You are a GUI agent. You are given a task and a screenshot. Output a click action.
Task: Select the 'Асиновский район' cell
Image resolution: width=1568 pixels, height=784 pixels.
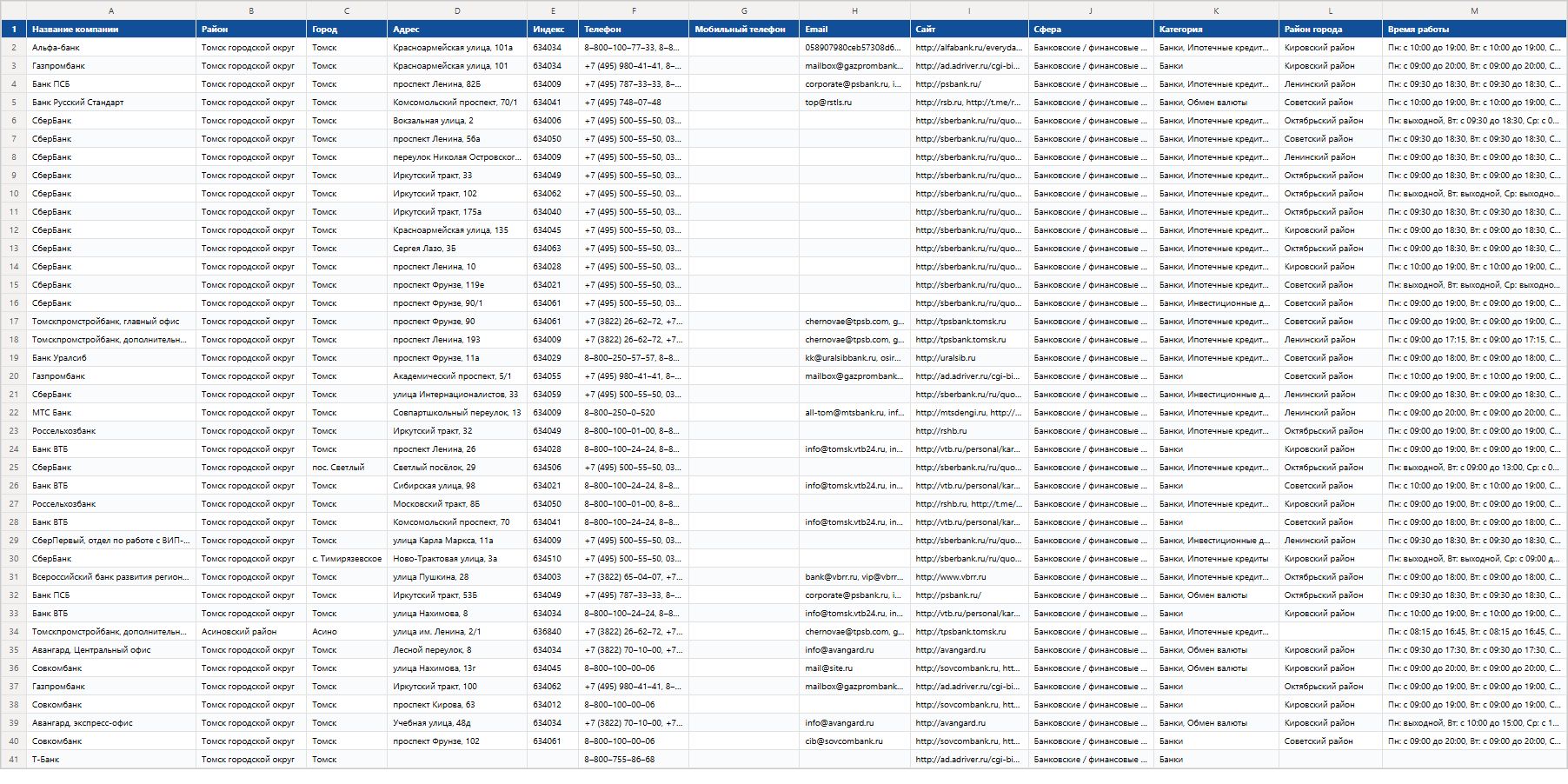tap(251, 632)
